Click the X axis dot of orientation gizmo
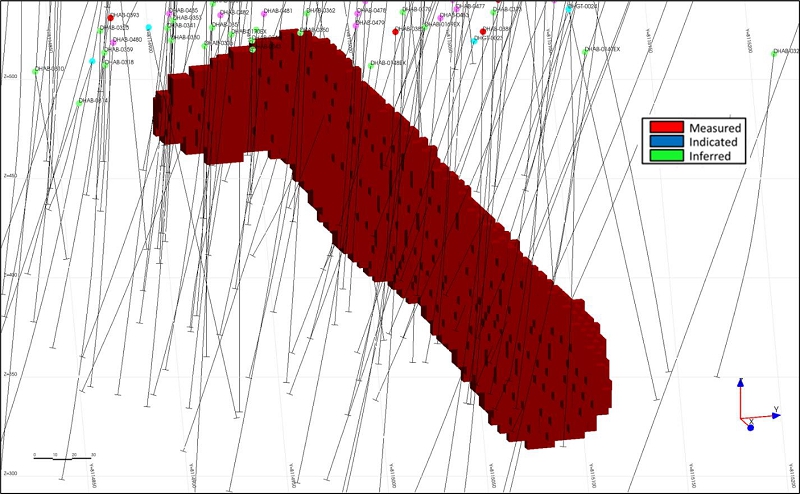800x494 pixels. point(751,427)
